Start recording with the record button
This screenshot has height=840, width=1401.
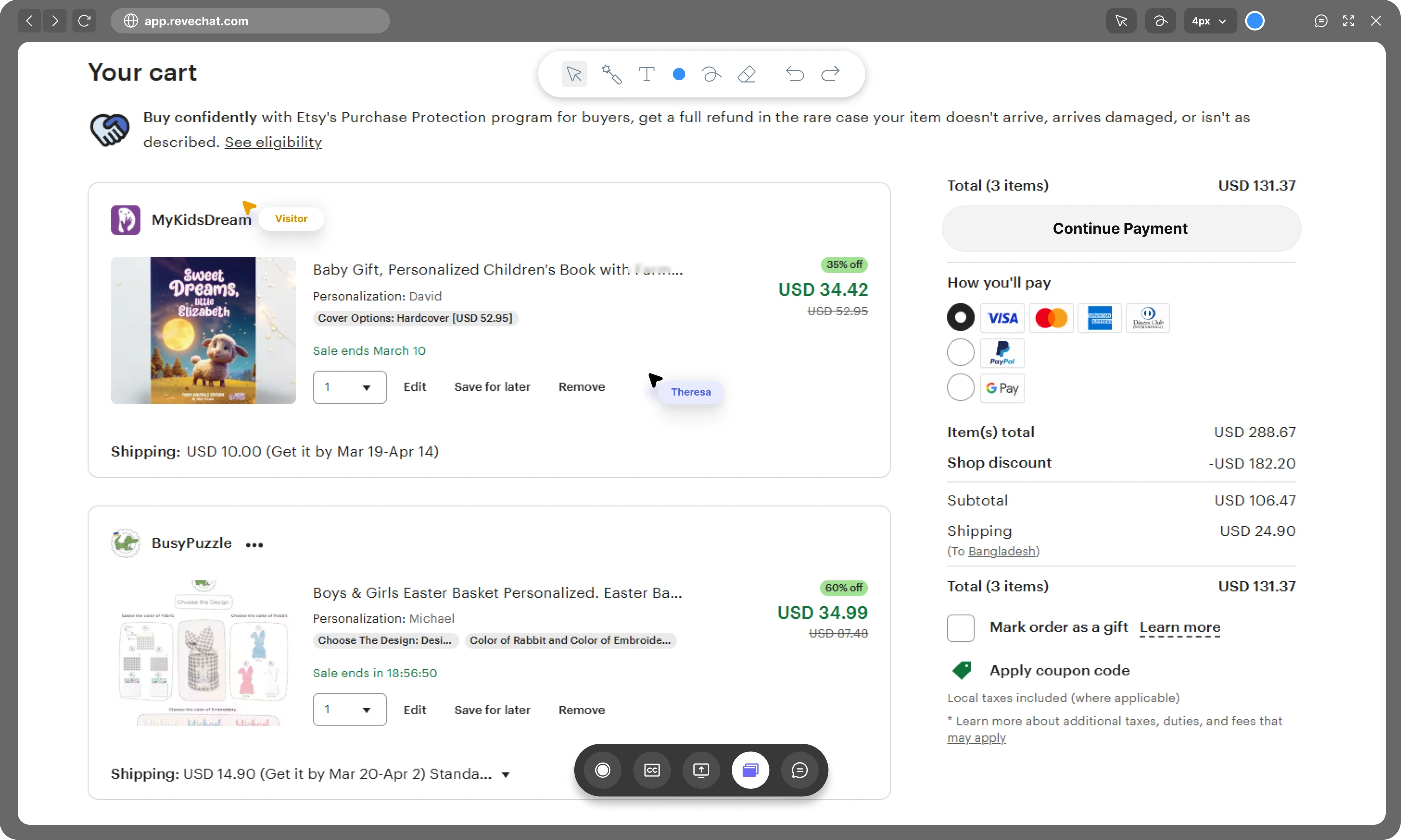coord(603,770)
